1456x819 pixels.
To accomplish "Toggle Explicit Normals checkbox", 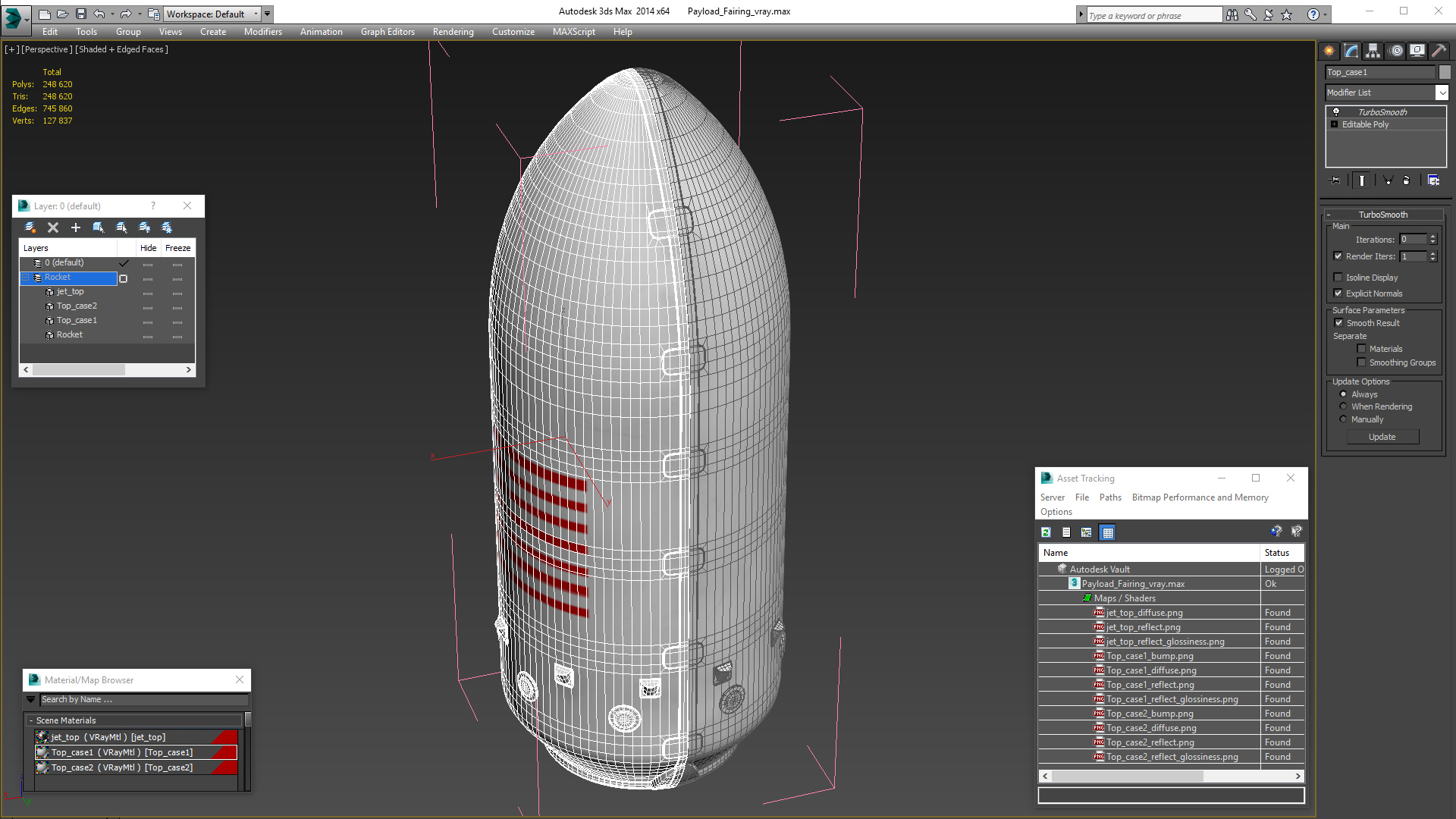I will [x=1338, y=293].
